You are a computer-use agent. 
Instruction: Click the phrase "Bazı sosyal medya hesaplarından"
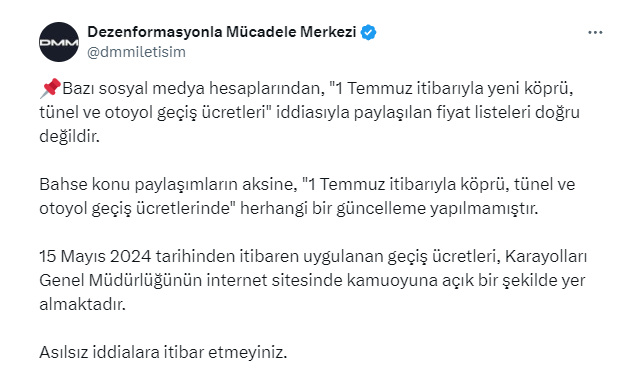coord(193,88)
